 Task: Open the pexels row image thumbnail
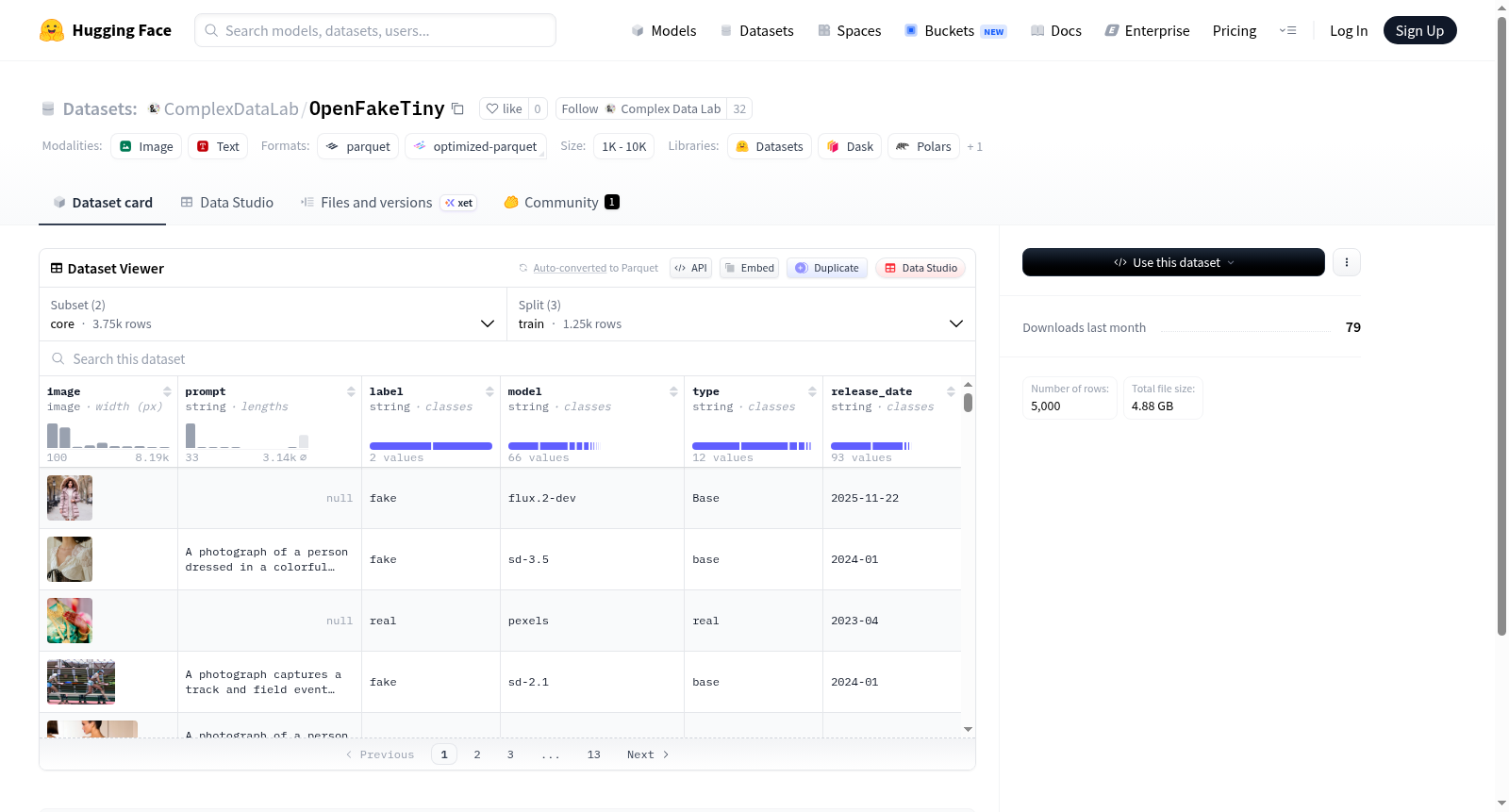coord(70,621)
